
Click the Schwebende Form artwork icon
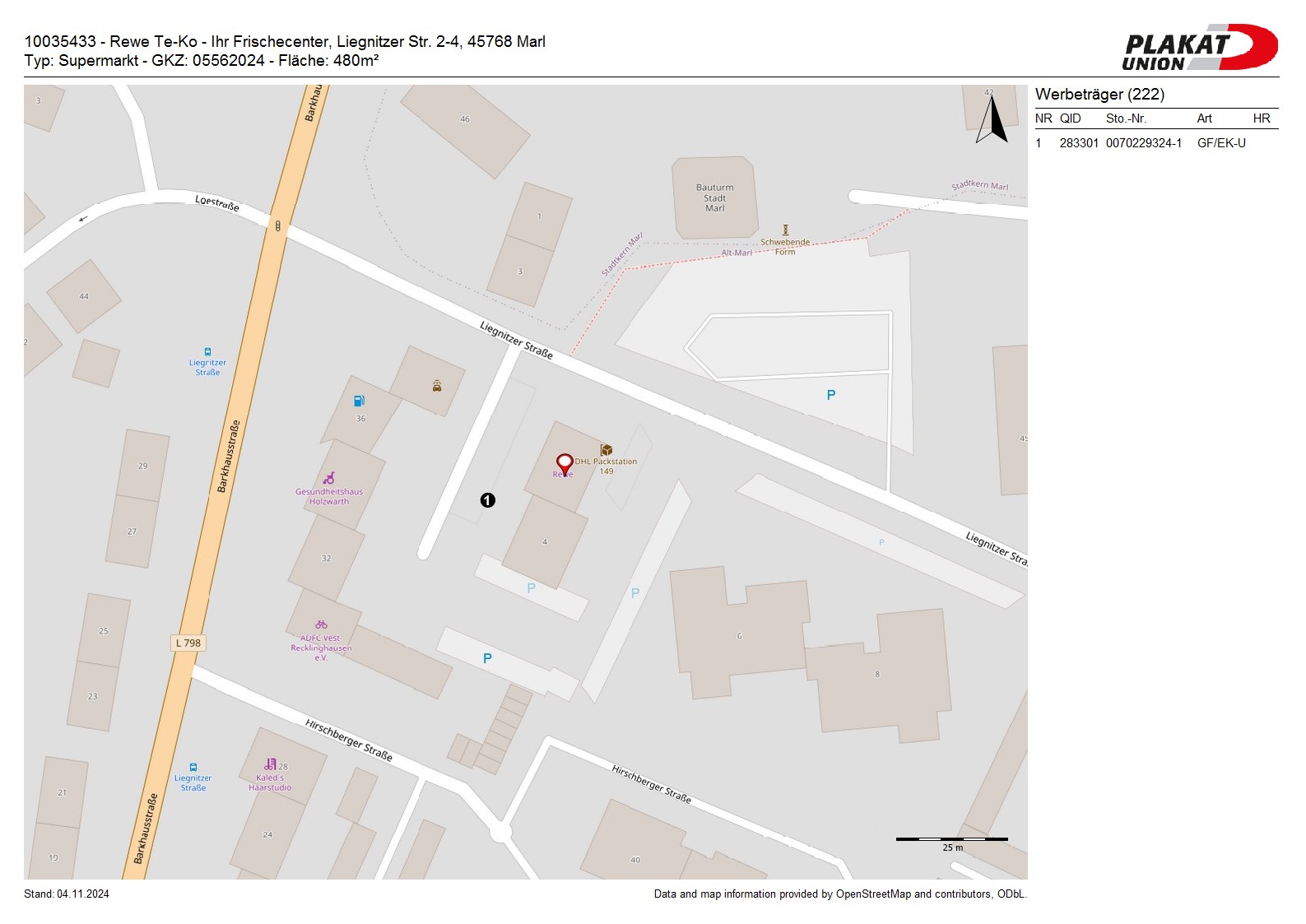click(785, 230)
